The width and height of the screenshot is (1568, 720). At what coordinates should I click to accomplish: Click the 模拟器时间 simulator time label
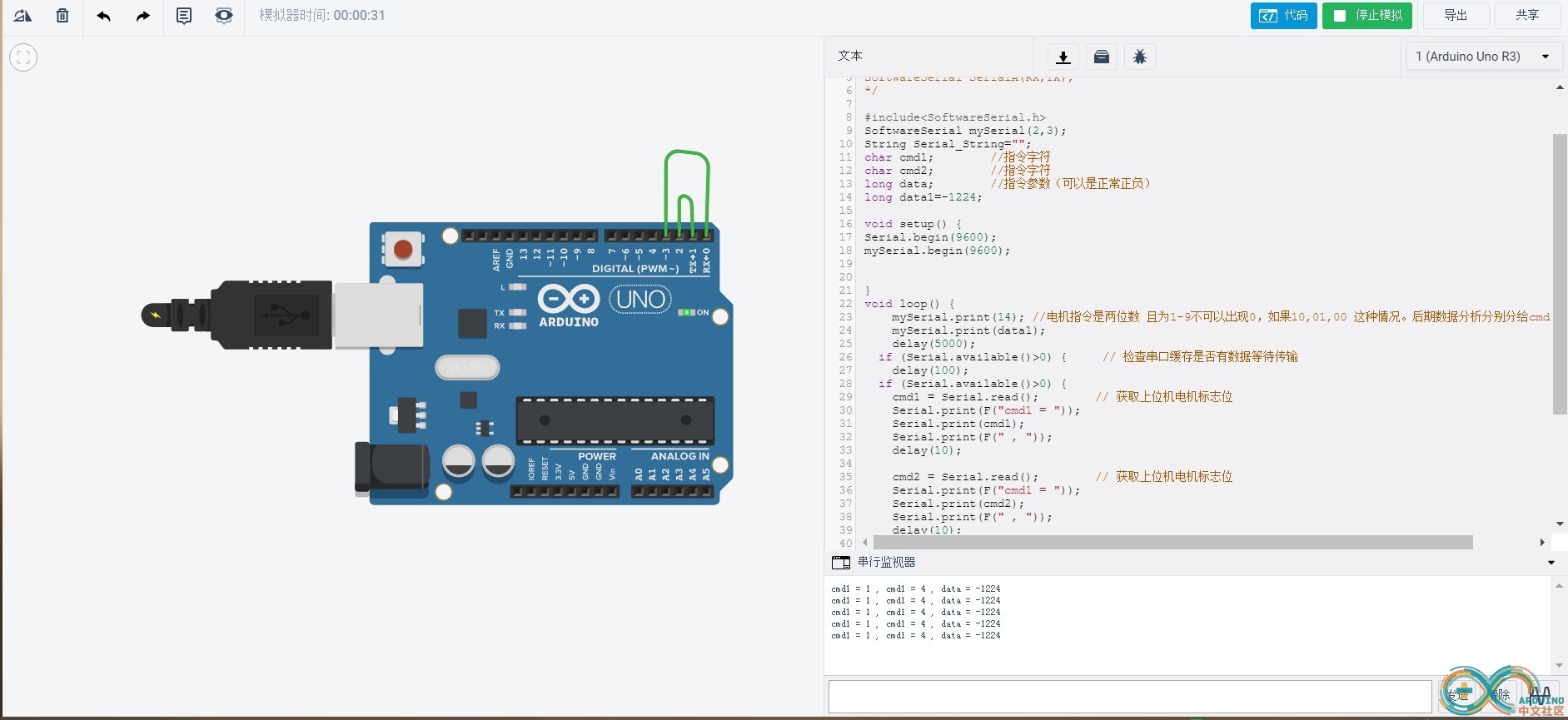[x=322, y=15]
